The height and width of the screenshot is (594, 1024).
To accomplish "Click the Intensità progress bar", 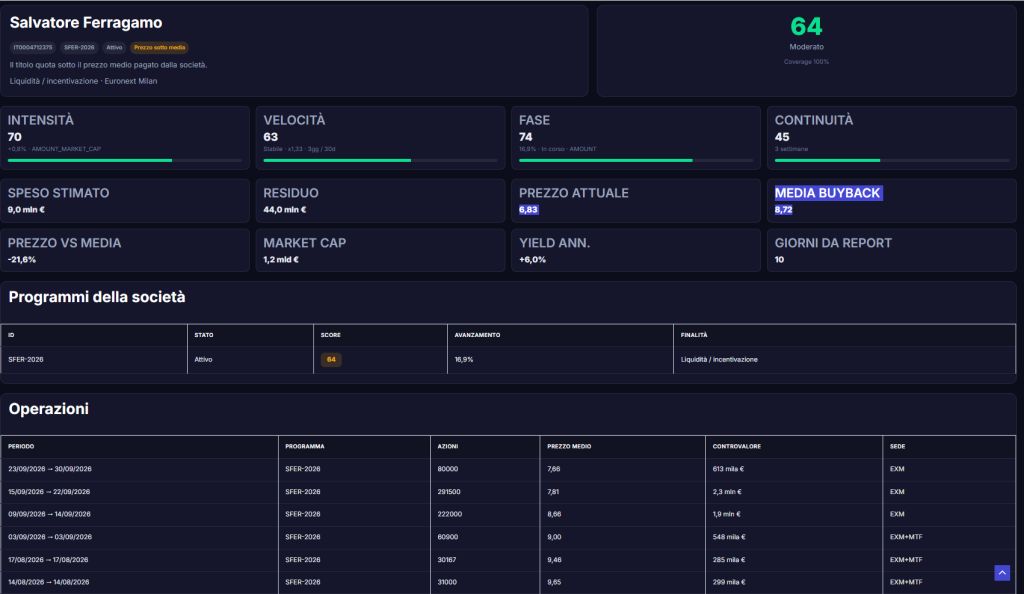I will pyautogui.click(x=125, y=160).
